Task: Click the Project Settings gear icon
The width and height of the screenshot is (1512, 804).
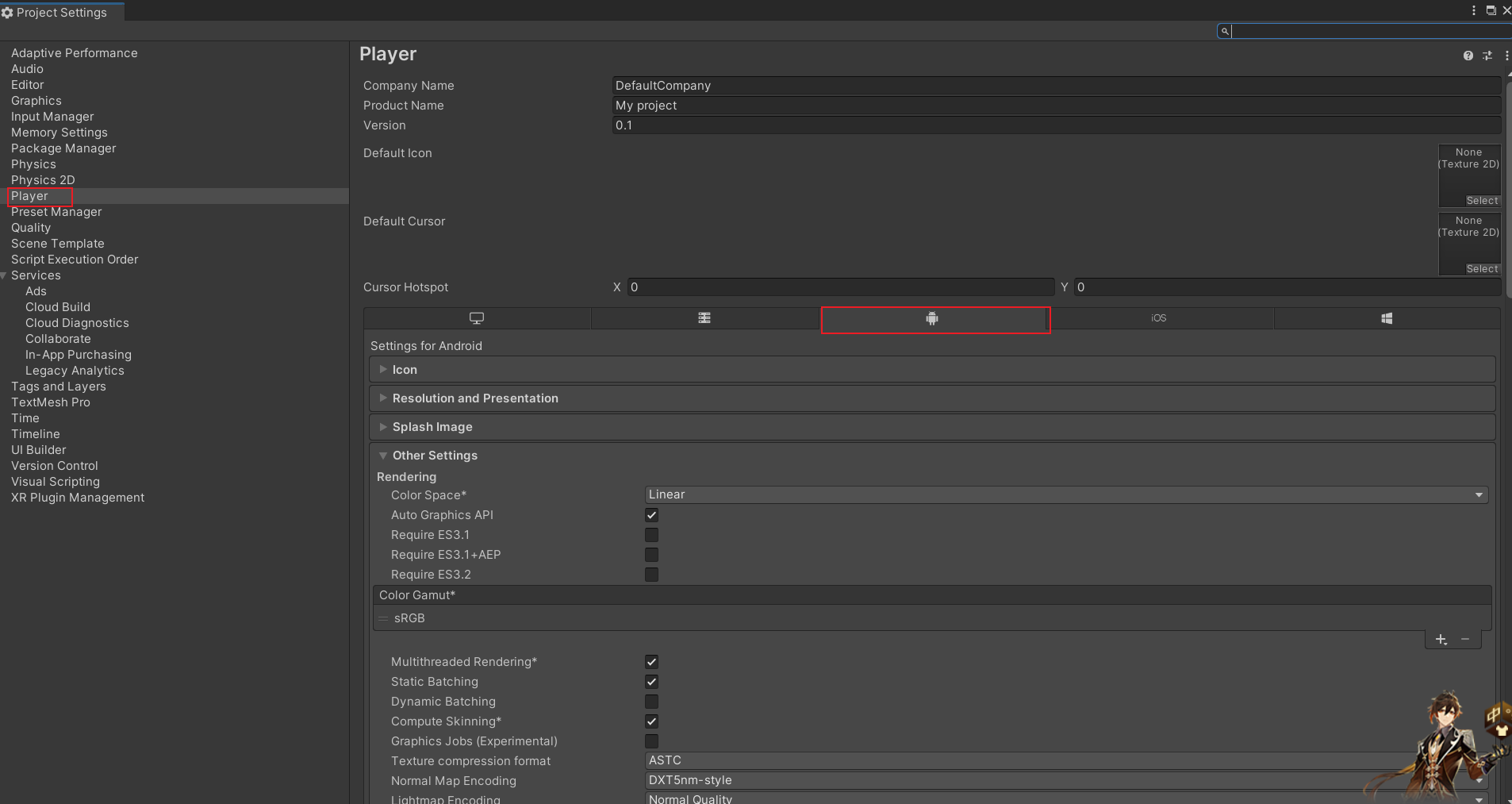Action: (x=7, y=13)
